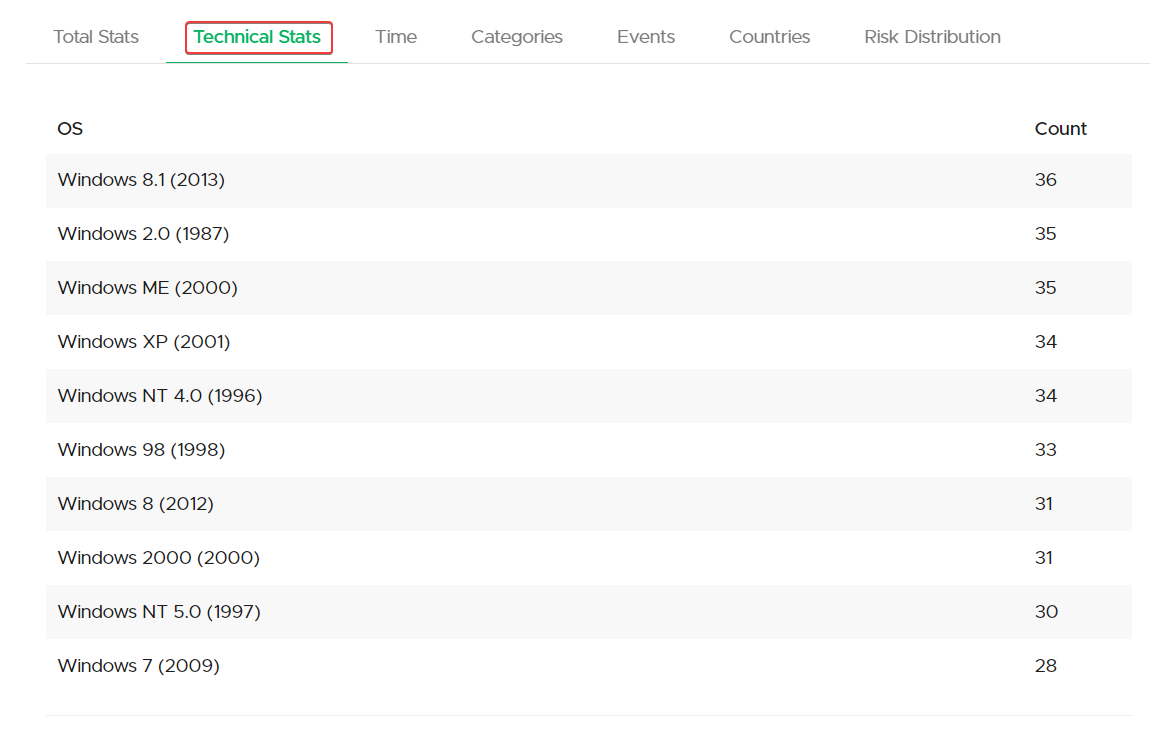The width and height of the screenshot is (1150, 738).
Task: Click count value 36 for Windows 8.1
Action: [1046, 180]
